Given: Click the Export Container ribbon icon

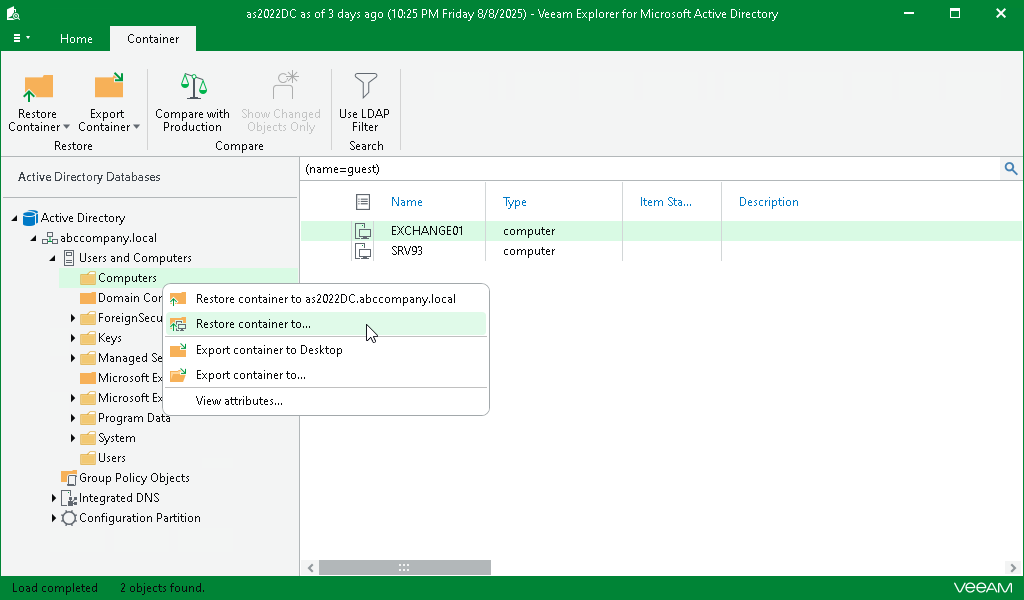Looking at the screenshot, I should pos(108,86).
